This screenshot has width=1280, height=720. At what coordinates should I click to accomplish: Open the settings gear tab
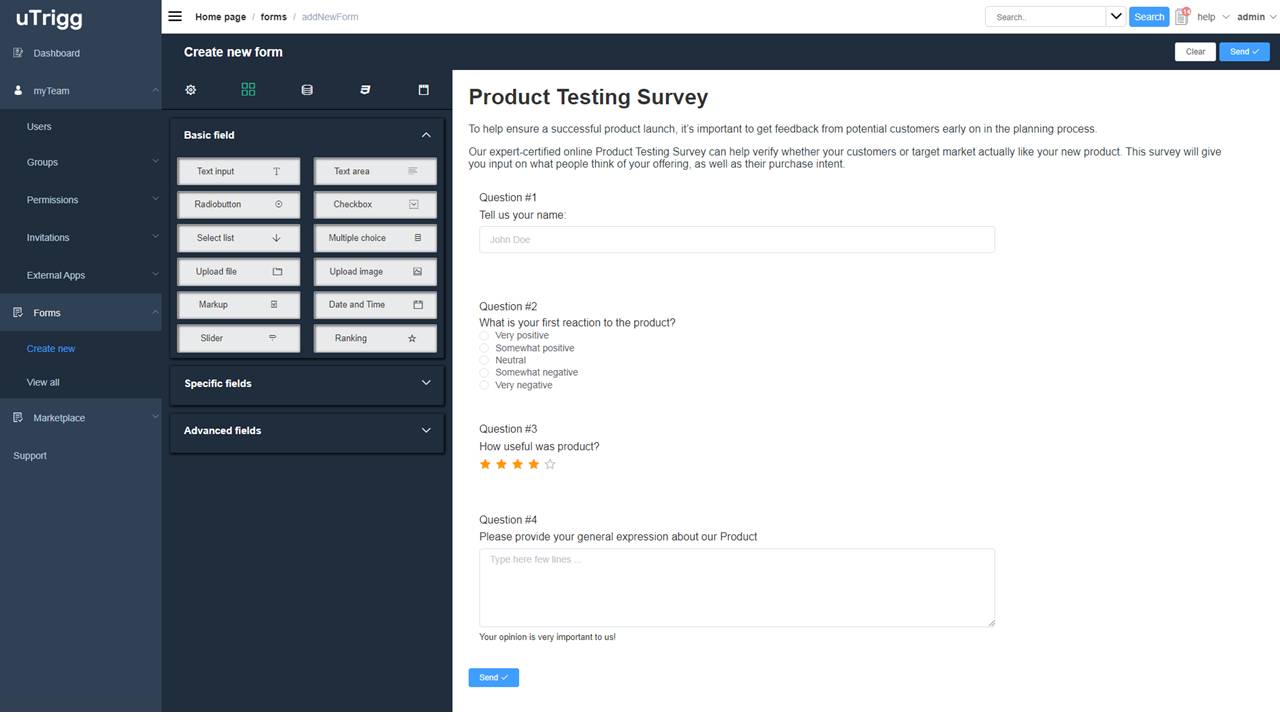click(191, 90)
